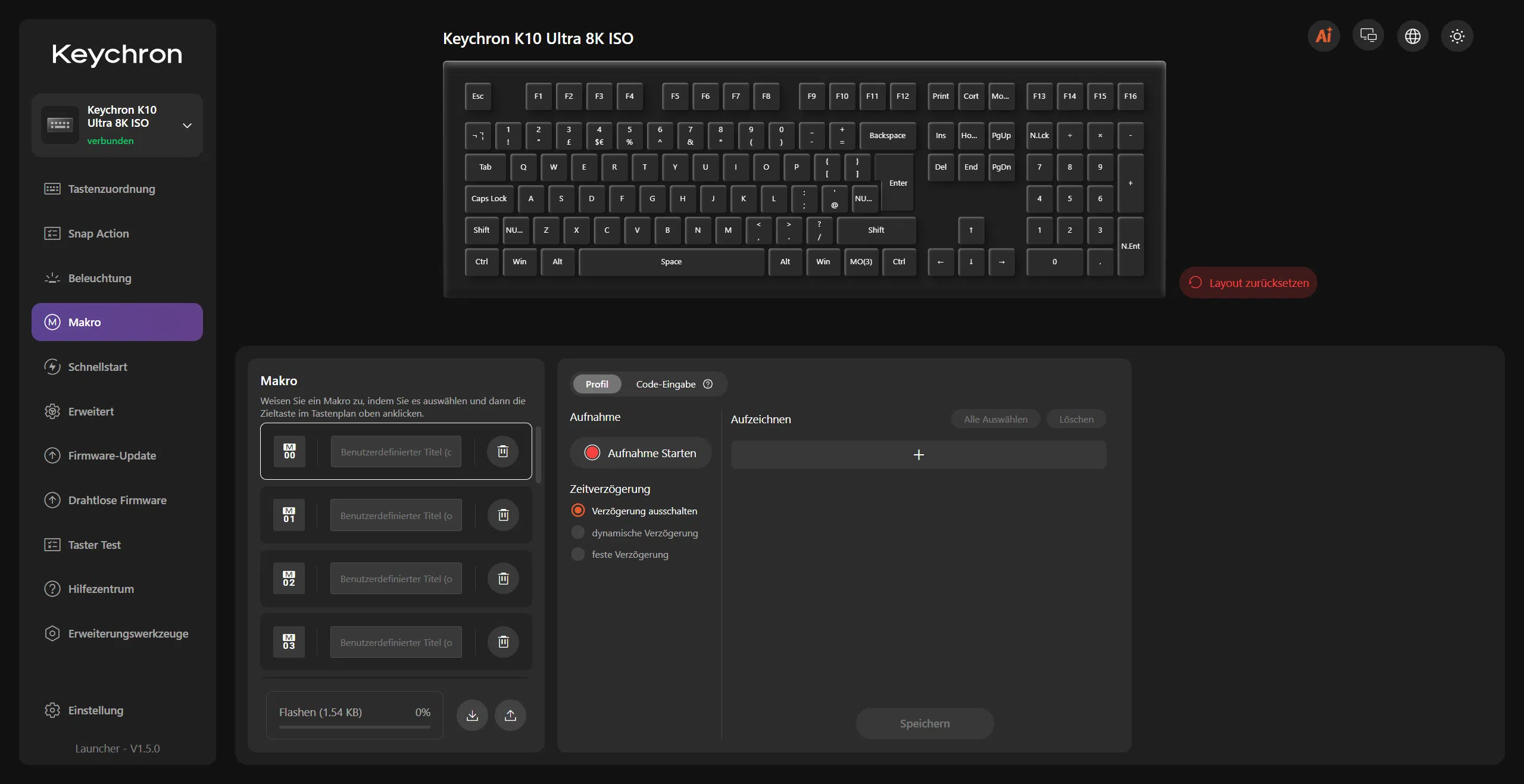Toggle light theme sun icon

click(1457, 36)
